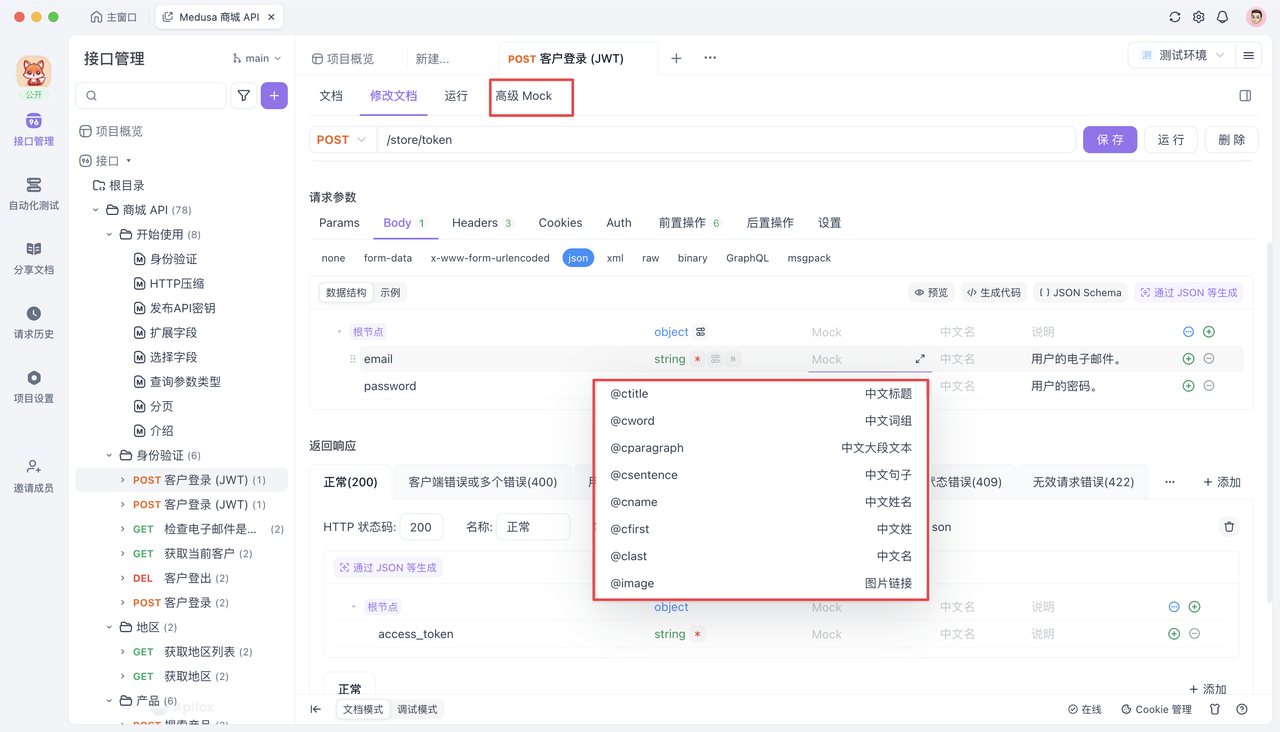
Task: Collapse sidebar with arrow icon at bottom
Action: 316,709
